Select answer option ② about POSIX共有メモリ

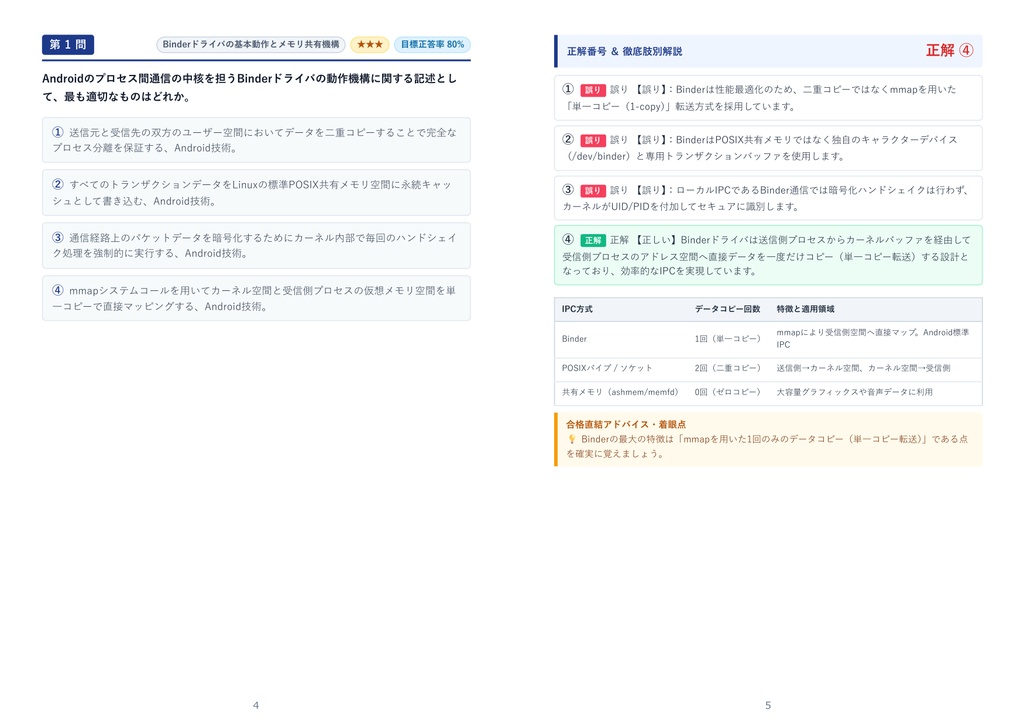[x=256, y=193]
